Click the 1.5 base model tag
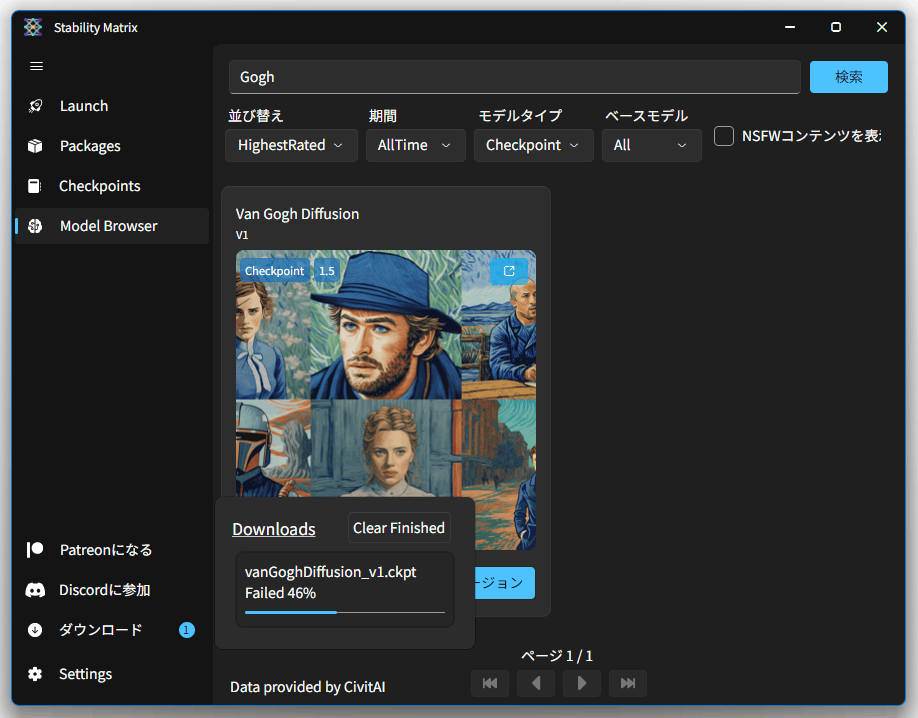918x718 pixels. (327, 271)
